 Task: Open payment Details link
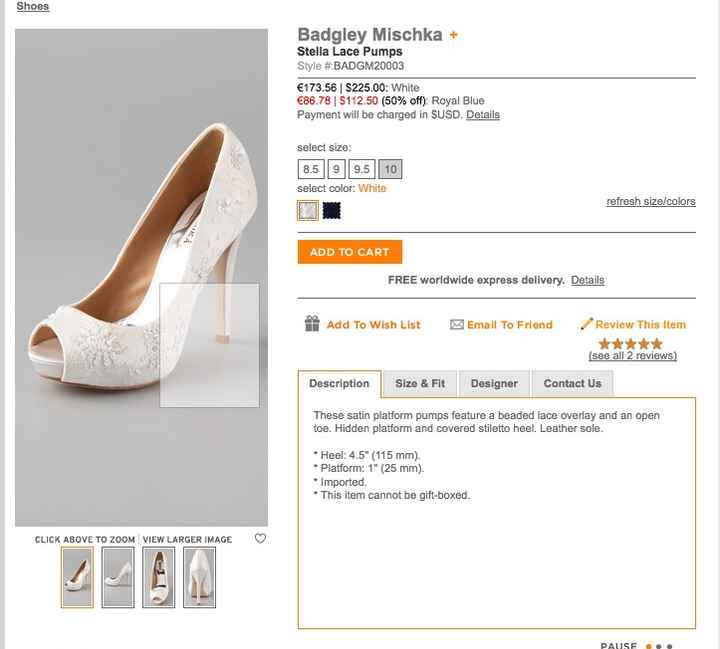point(483,114)
